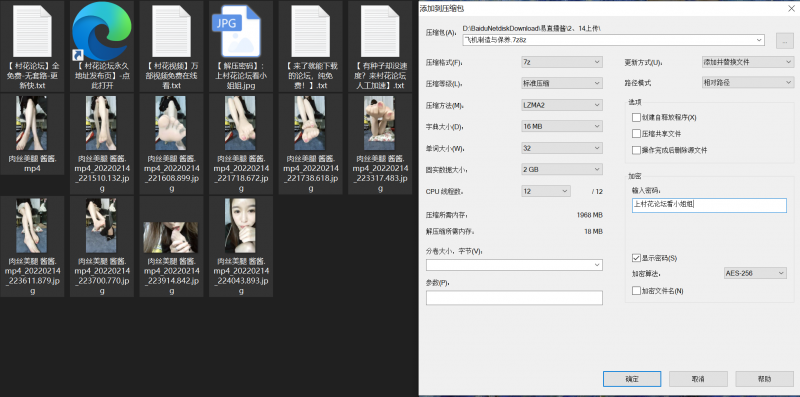Viewport: 800px width, 397px height.
Task: Select the image file ending 223317.483.jpg
Action: pos(380,123)
